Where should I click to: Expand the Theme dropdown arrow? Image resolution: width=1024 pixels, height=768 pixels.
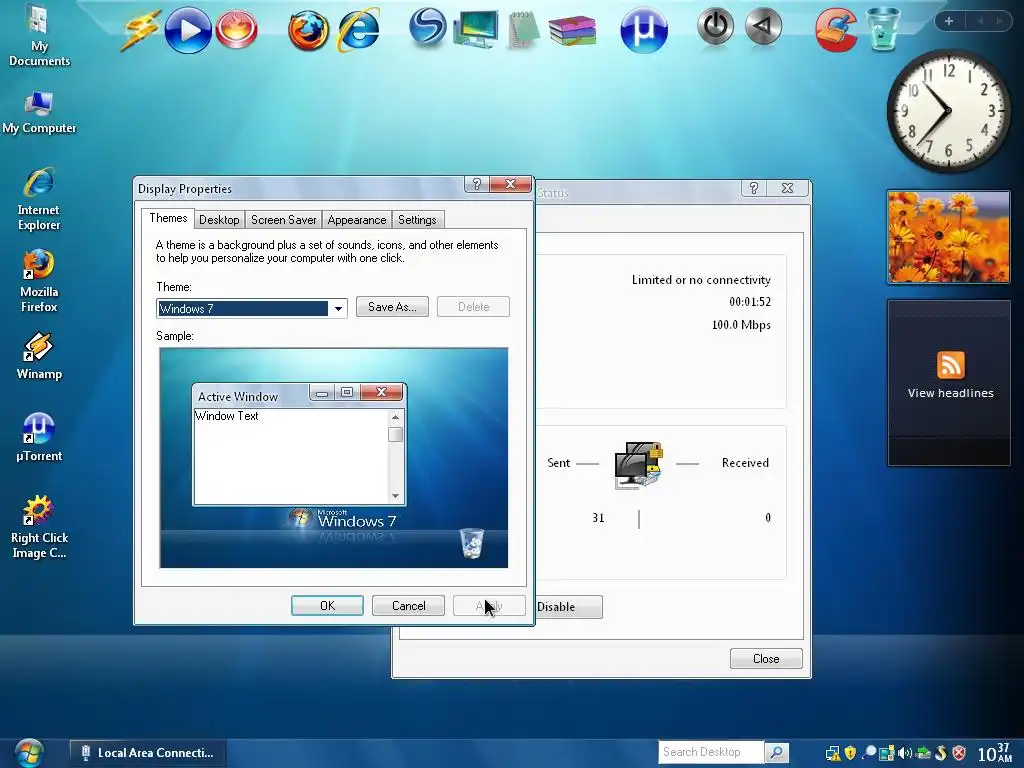click(x=338, y=308)
